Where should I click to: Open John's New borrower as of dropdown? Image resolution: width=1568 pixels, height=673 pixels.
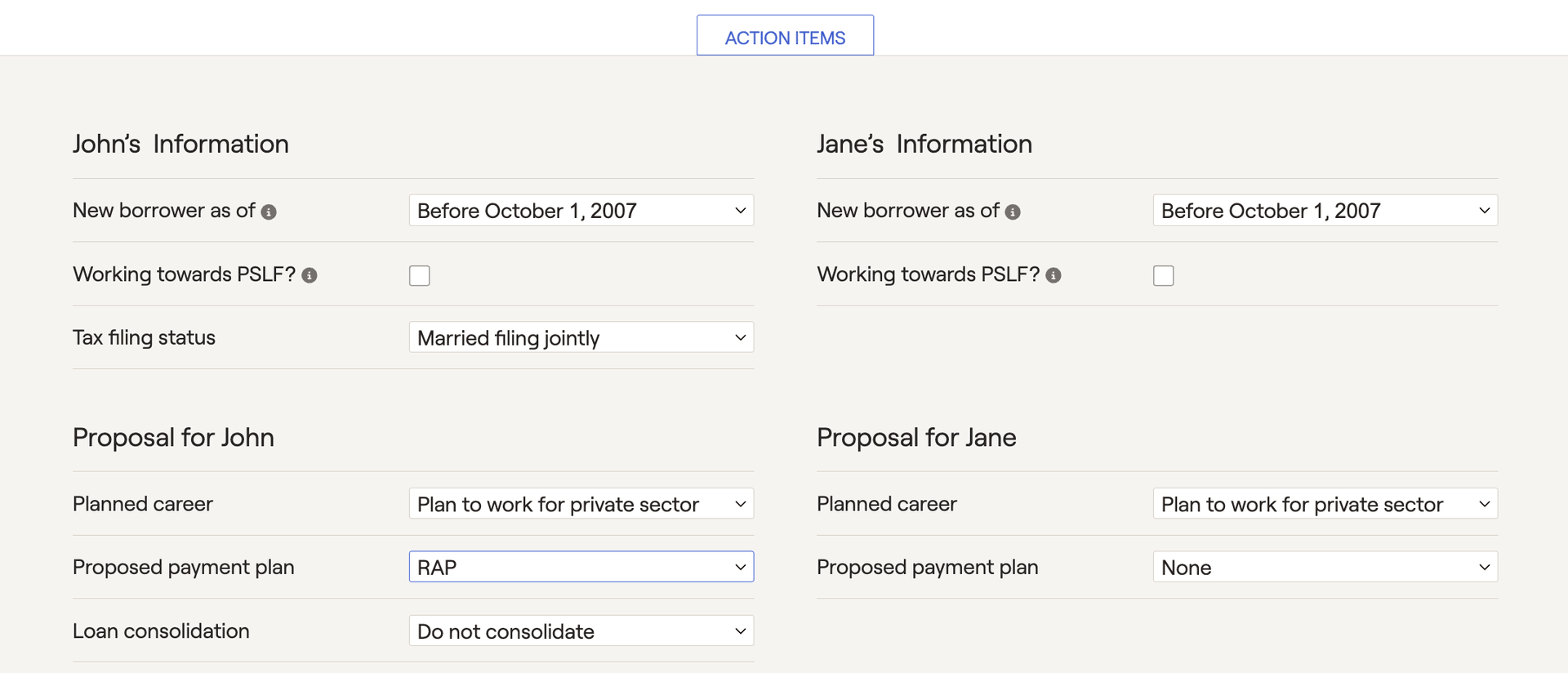pos(581,210)
